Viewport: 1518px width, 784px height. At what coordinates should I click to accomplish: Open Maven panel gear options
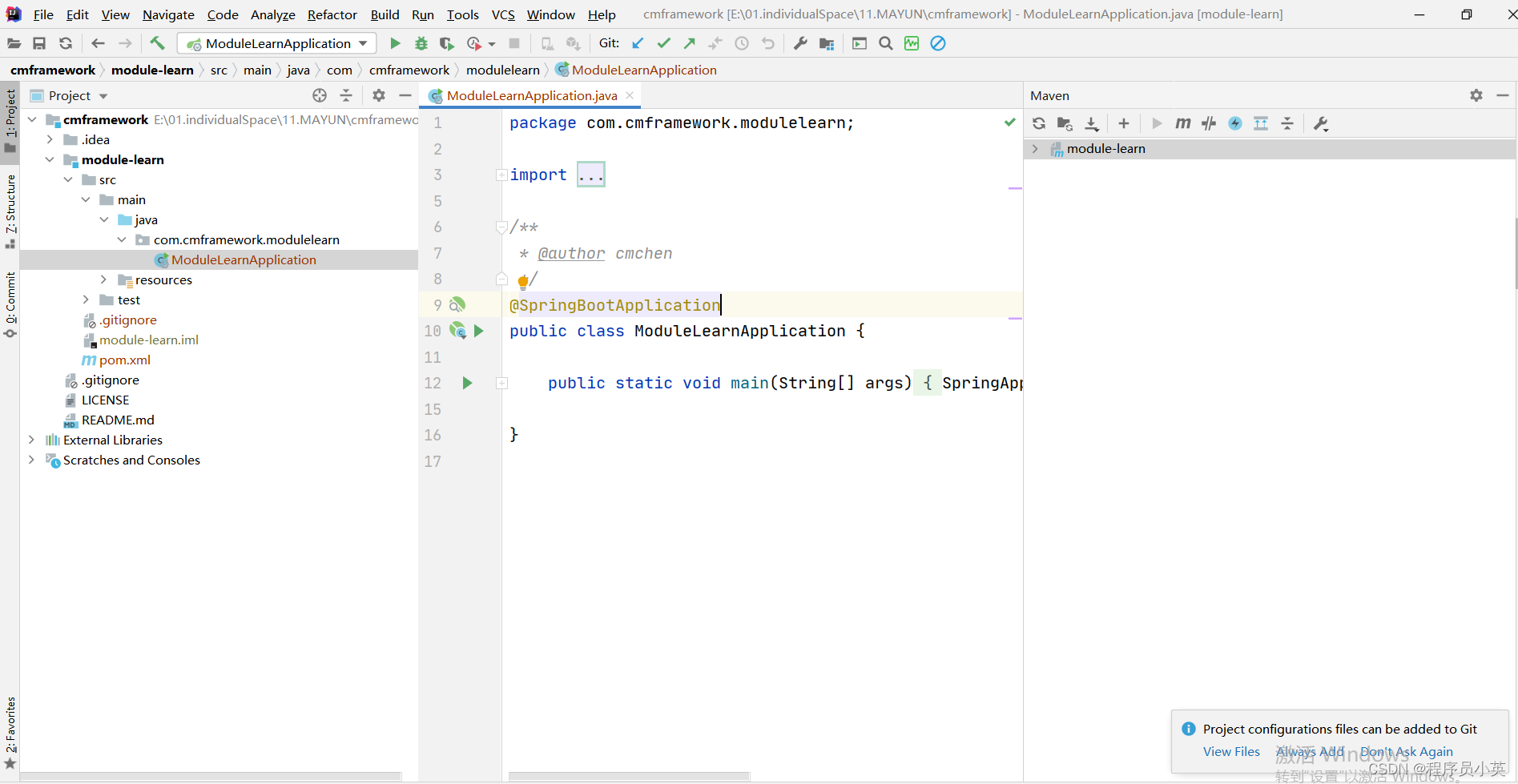coord(1476,95)
